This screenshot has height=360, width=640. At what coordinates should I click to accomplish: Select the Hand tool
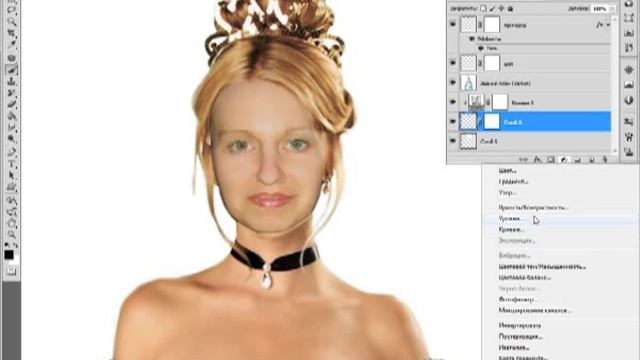[x=12, y=224]
